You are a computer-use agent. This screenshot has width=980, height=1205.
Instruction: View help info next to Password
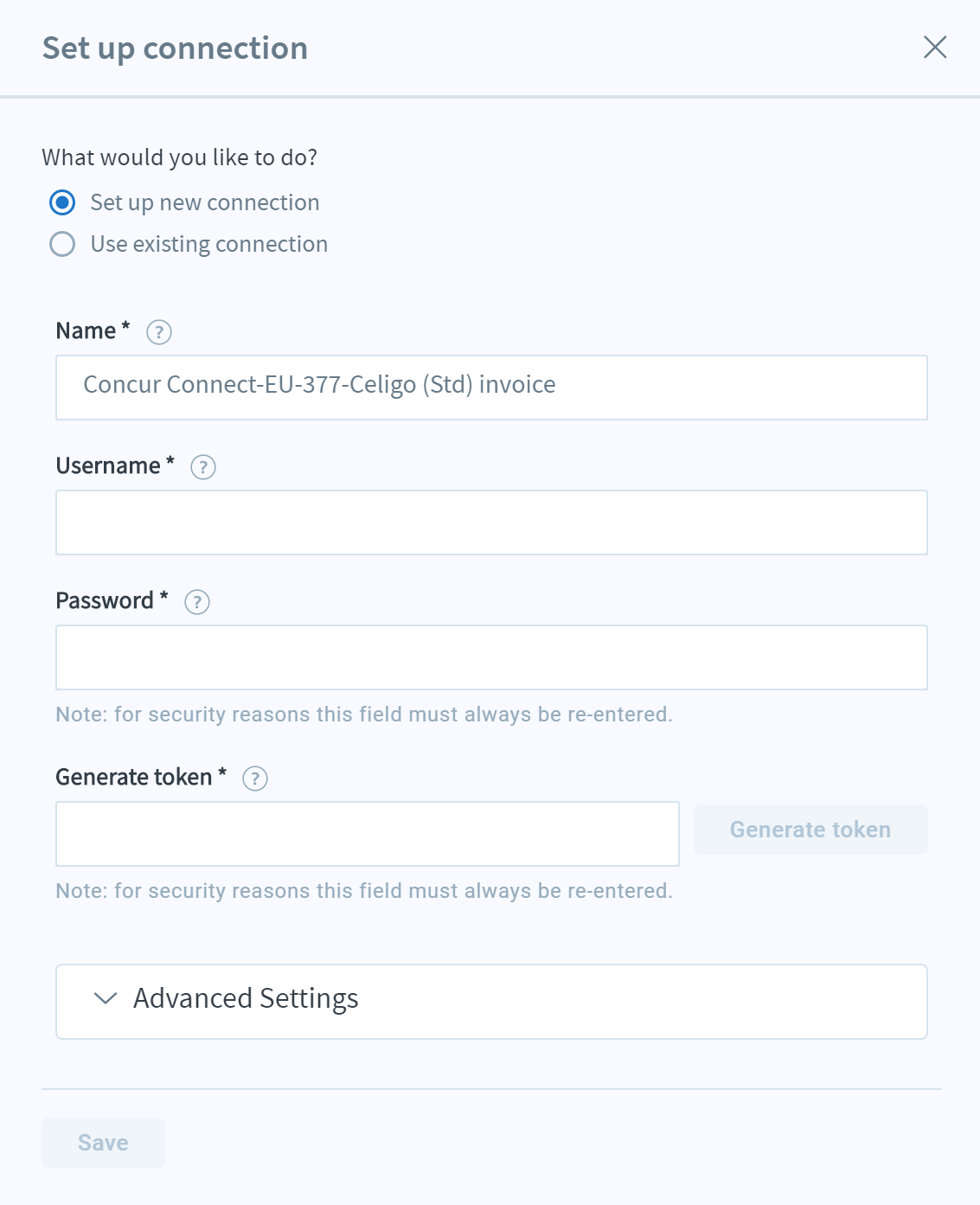point(197,602)
